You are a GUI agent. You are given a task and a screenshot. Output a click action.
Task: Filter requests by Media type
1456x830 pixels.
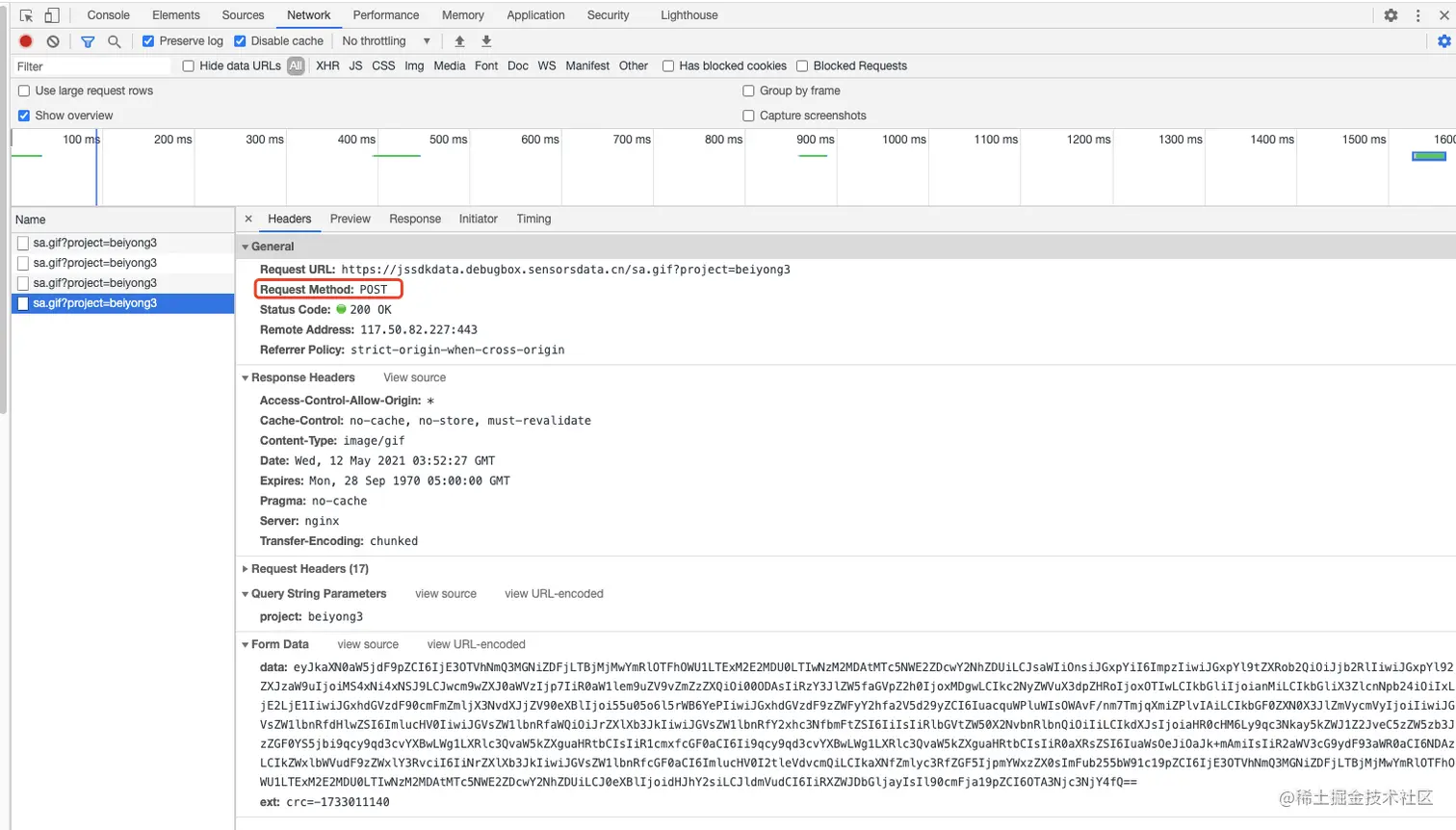pyautogui.click(x=450, y=66)
